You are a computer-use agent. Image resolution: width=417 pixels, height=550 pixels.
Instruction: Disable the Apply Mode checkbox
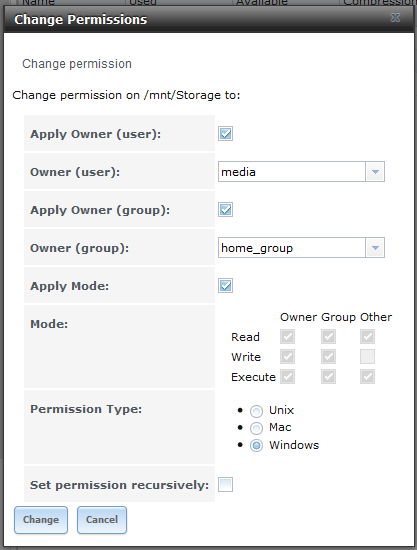pyautogui.click(x=225, y=286)
